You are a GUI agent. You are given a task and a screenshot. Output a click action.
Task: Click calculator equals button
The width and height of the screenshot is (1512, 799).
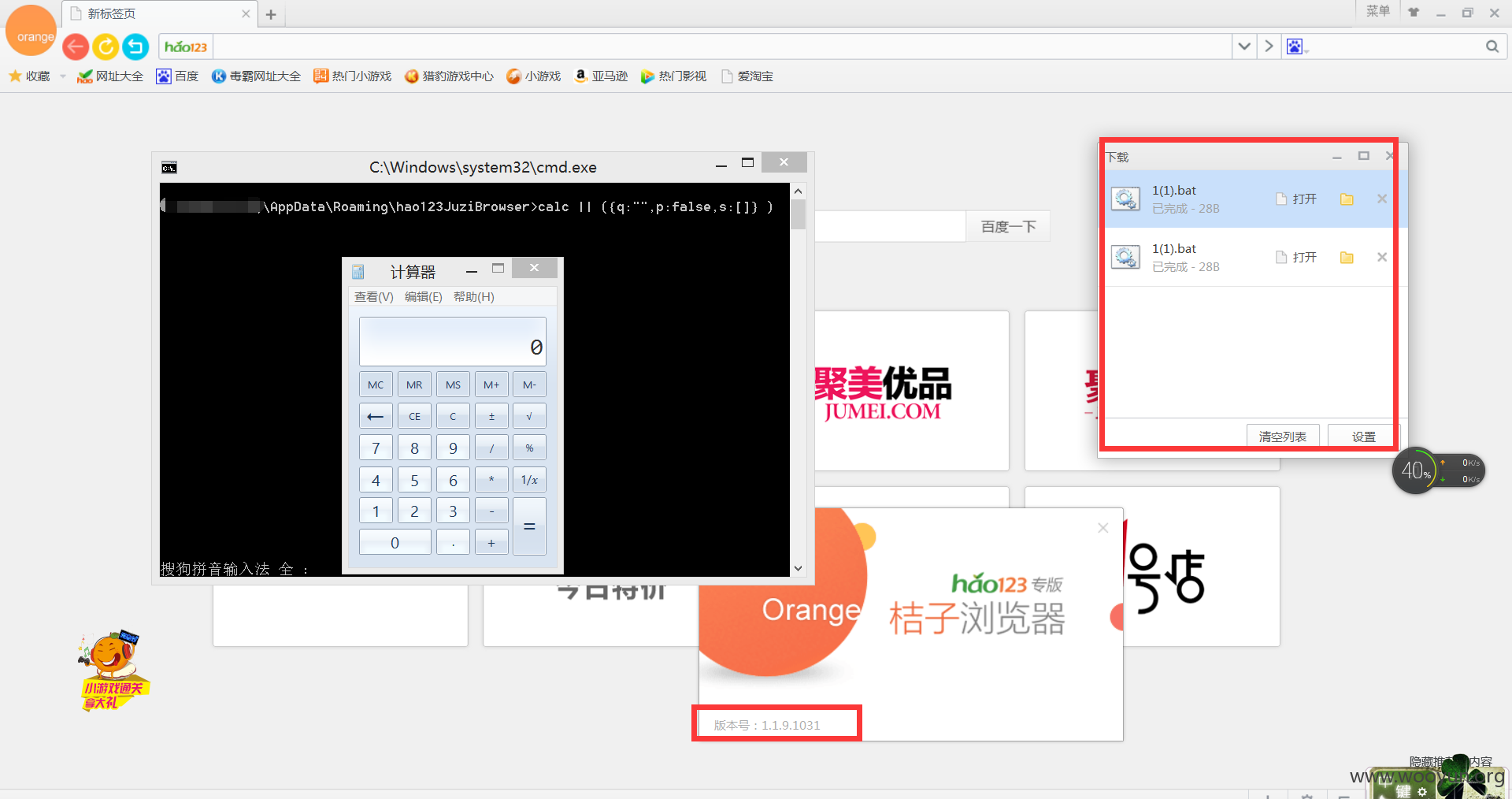529,526
